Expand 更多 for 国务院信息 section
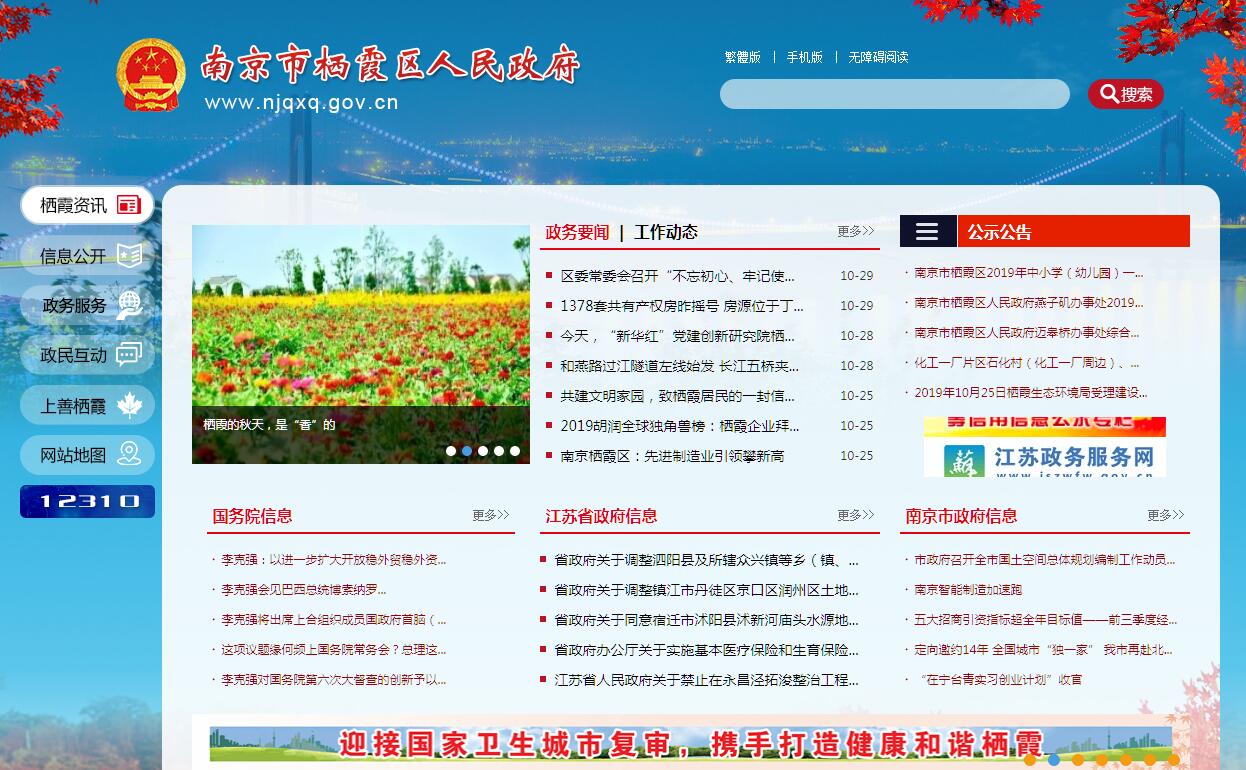 coord(490,515)
